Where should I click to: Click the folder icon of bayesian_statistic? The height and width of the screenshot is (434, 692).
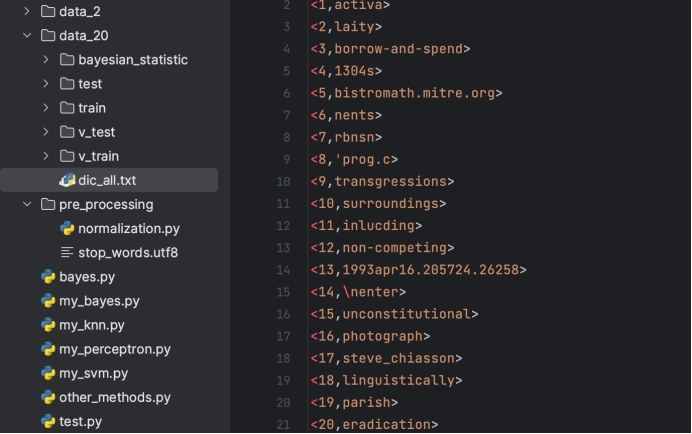click(67, 60)
